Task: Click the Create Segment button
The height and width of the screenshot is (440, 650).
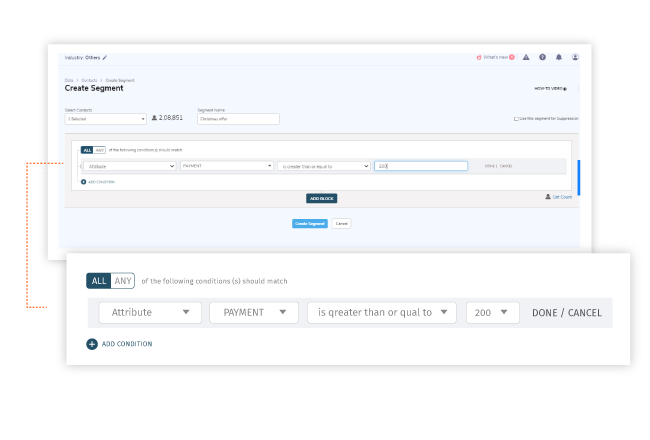Action: (x=310, y=224)
